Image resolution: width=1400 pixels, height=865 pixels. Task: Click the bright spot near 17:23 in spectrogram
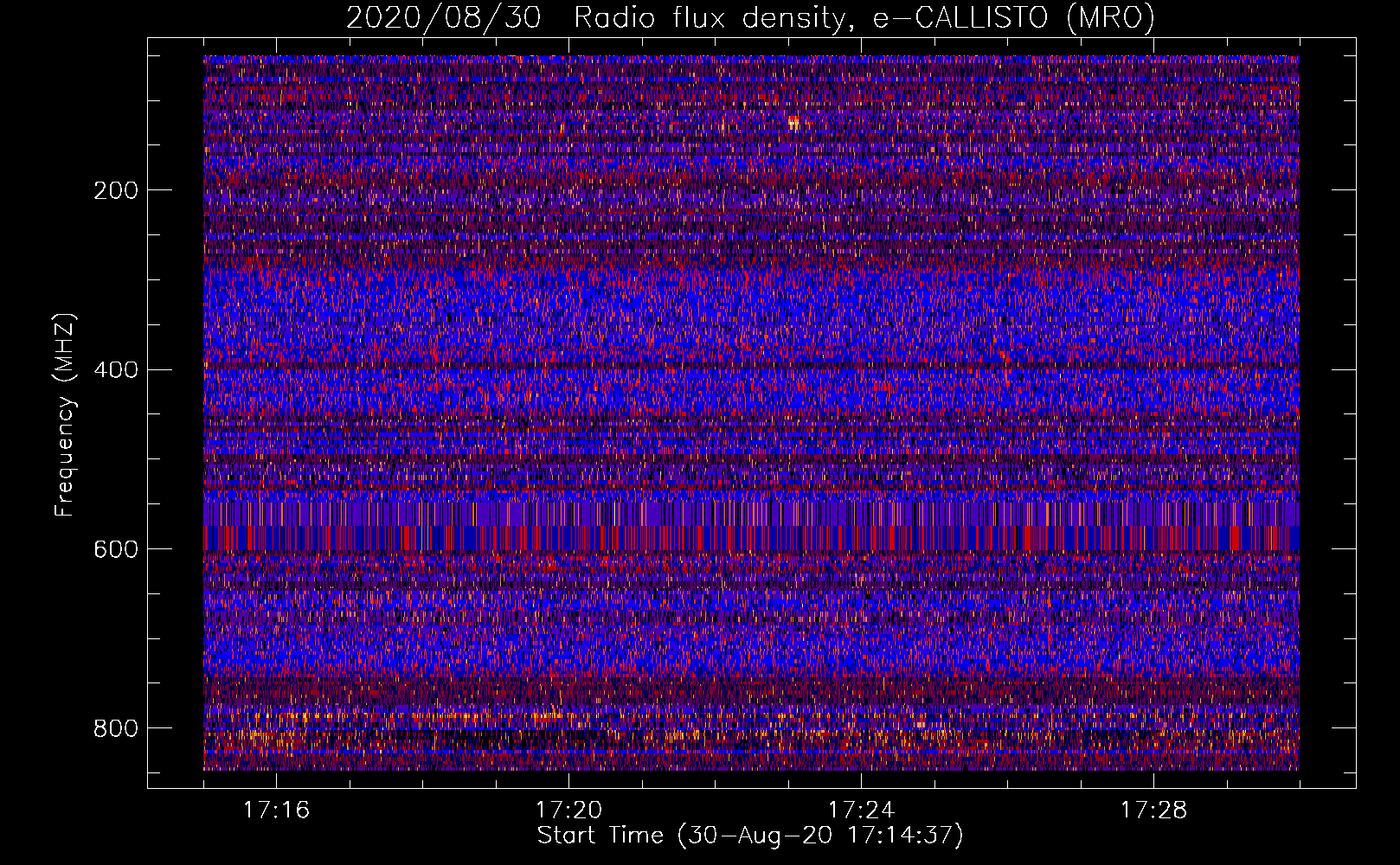793,123
